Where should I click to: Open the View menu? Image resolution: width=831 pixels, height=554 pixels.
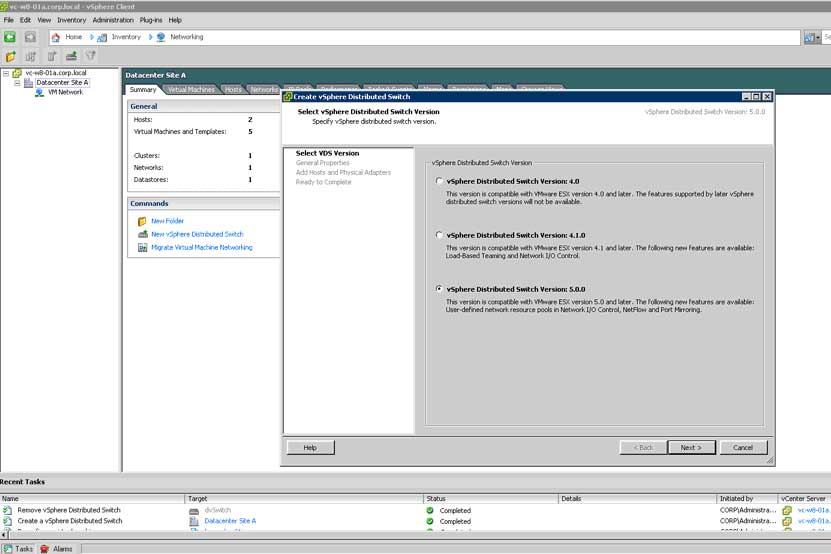click(44, 20)
